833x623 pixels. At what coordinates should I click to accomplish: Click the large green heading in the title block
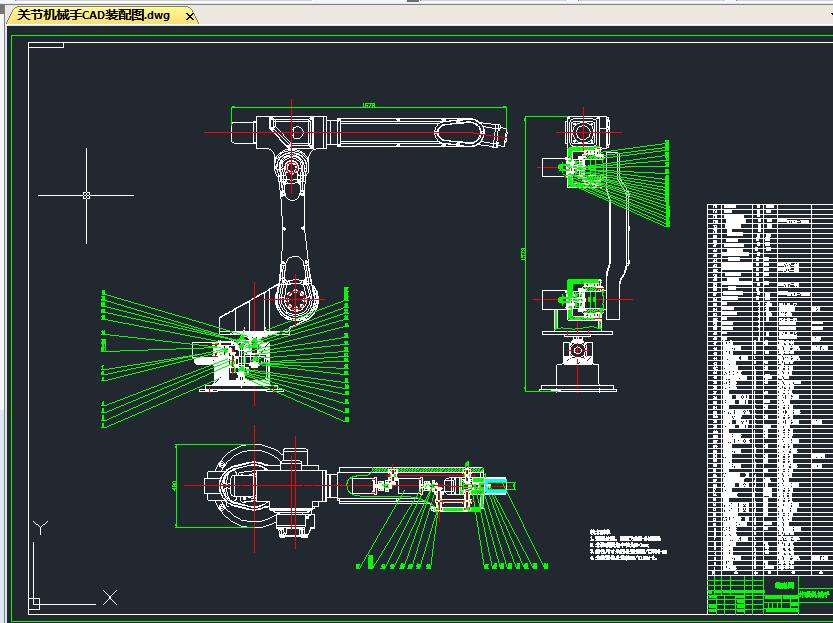coord(784,586)
